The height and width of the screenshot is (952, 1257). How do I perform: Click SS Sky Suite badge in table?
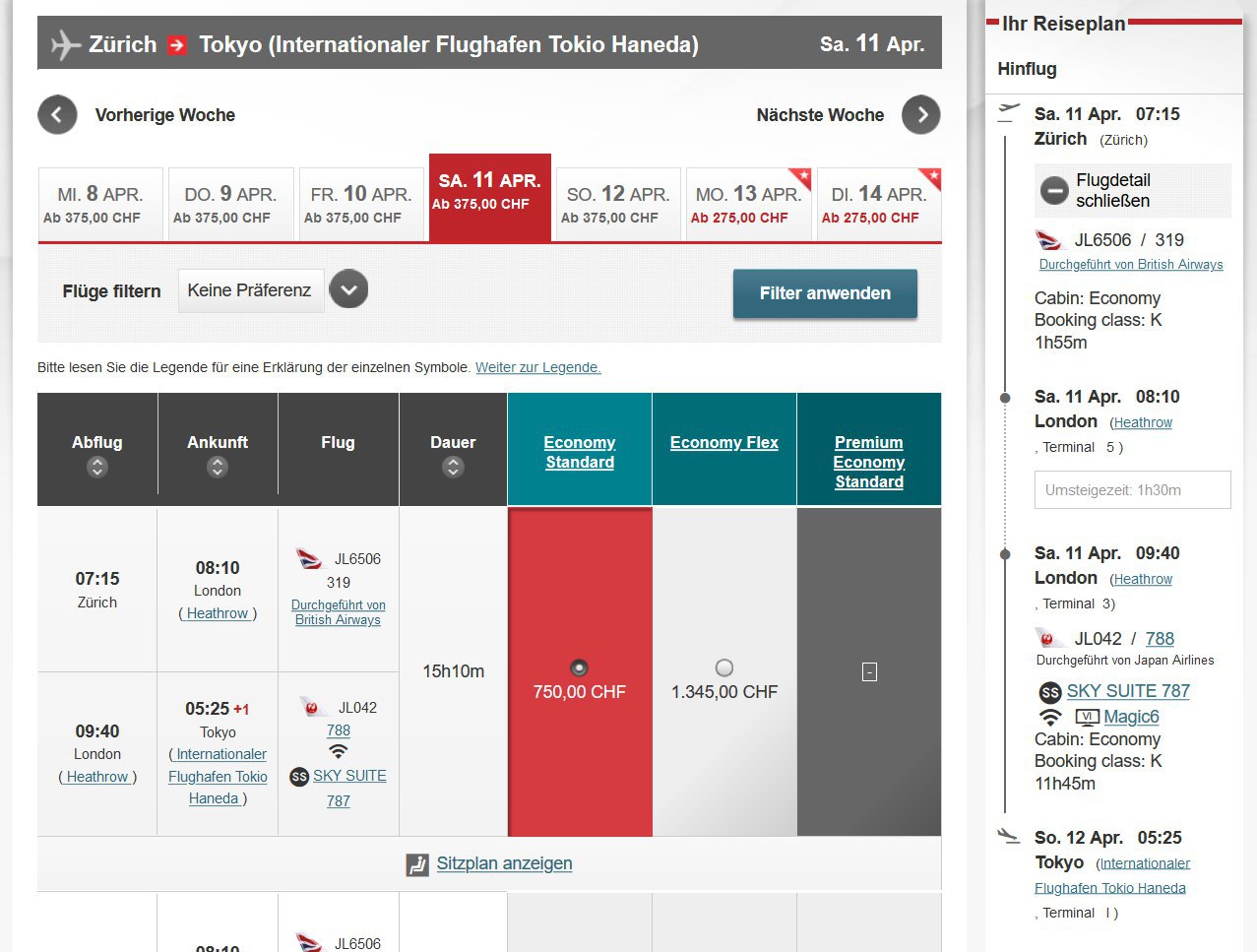coord(299,777)
